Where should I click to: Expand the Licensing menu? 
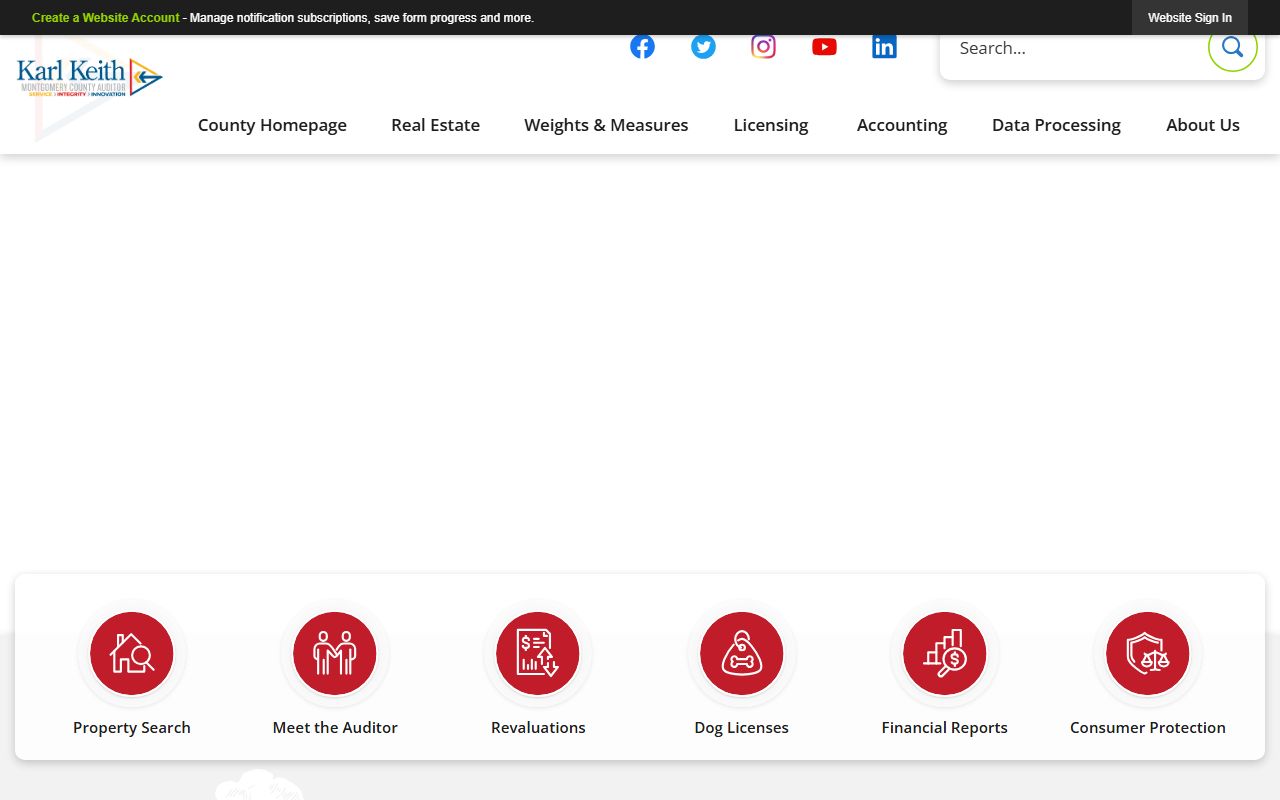tap(770, 125)
